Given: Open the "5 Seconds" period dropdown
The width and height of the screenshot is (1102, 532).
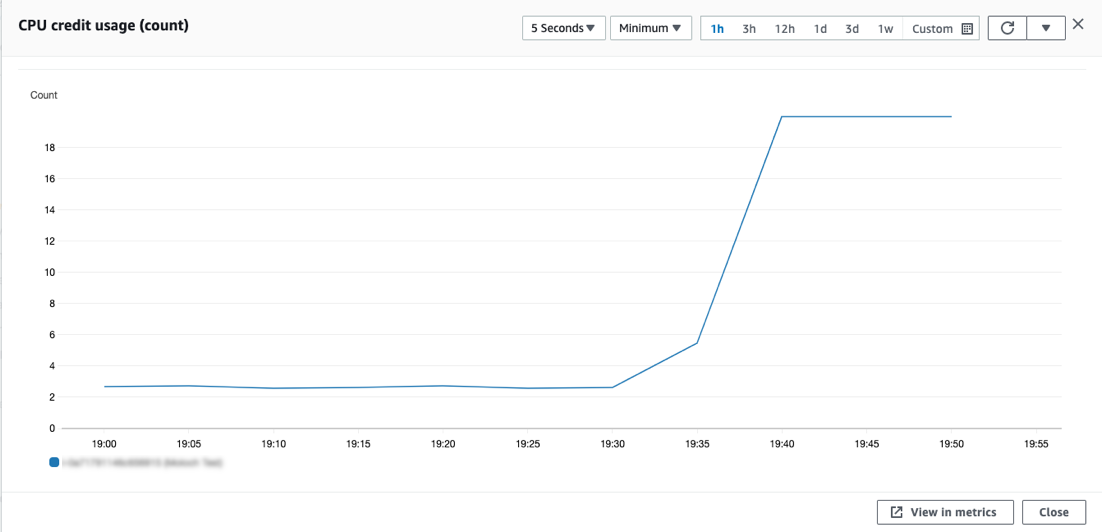Looking at the screenshot, I should click(x=563, y=28).
